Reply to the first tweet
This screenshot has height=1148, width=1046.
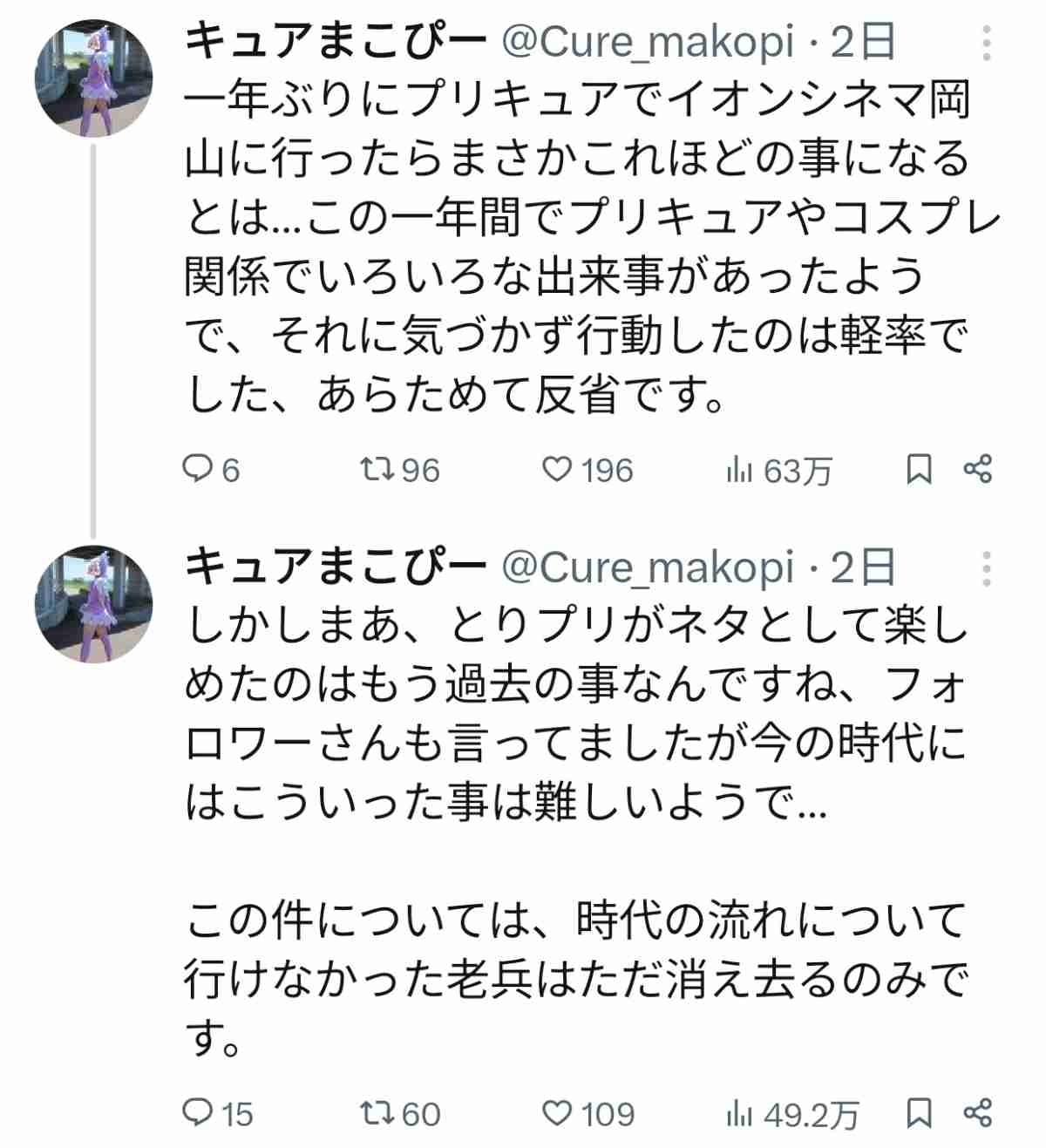[198, 470]
